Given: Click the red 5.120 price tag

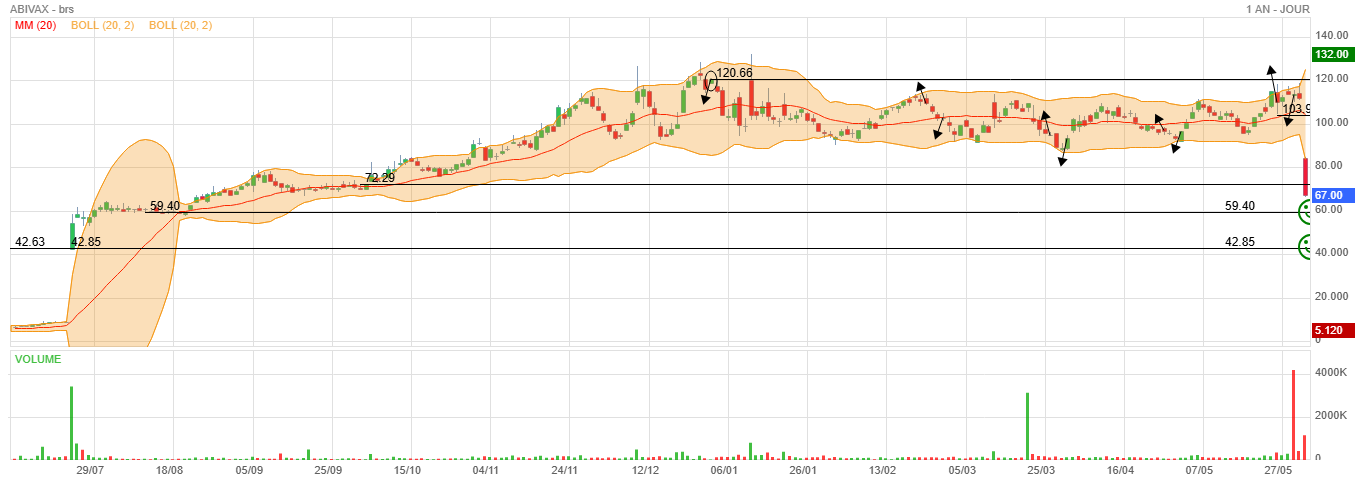Looking at the screenshot, I should tap(1333, 330).
